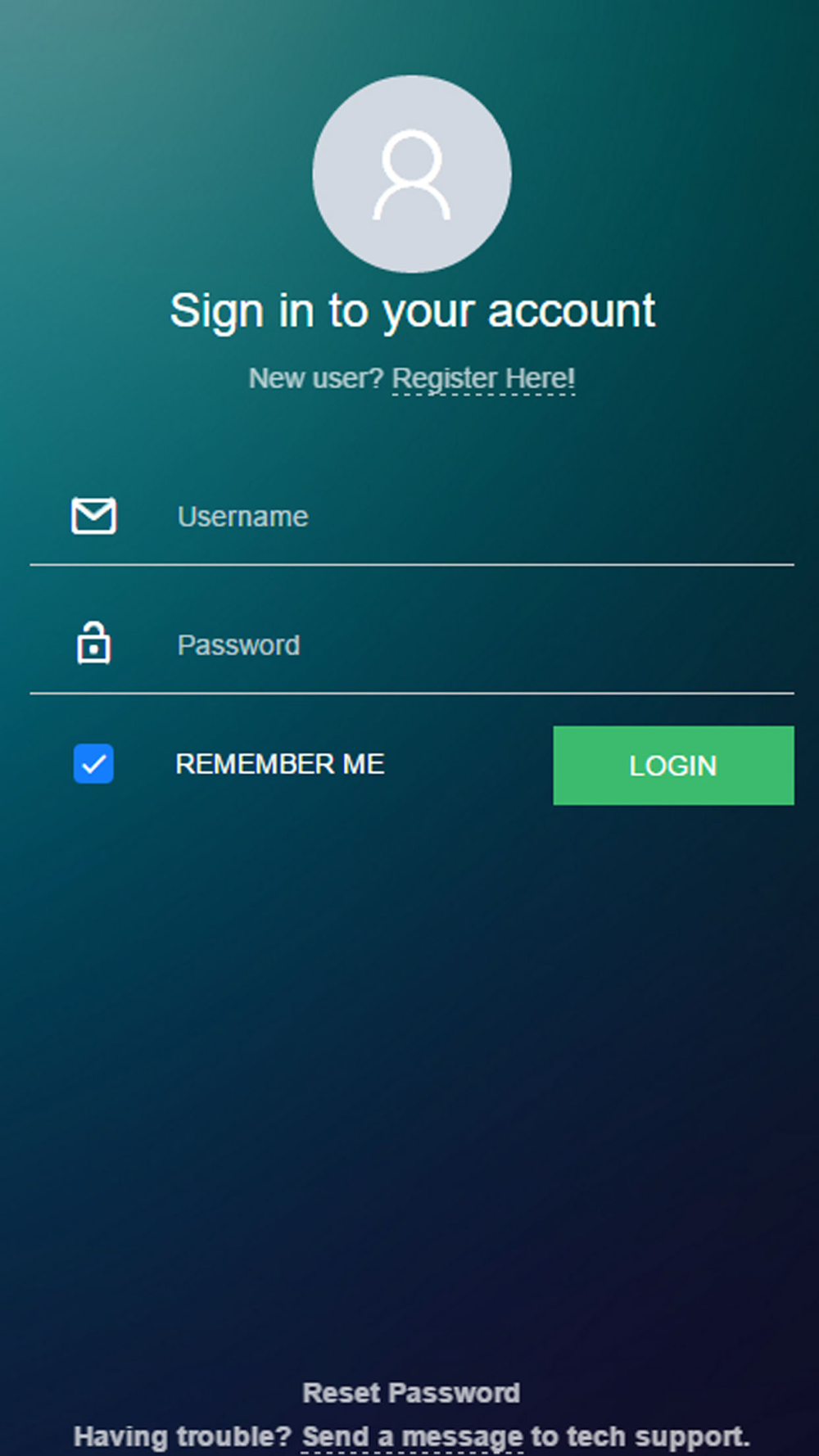This screenshot has height=1456, width=819.
Task: Click the words to tech support.
Action: pyautogui.click(x=640, y=1436)
